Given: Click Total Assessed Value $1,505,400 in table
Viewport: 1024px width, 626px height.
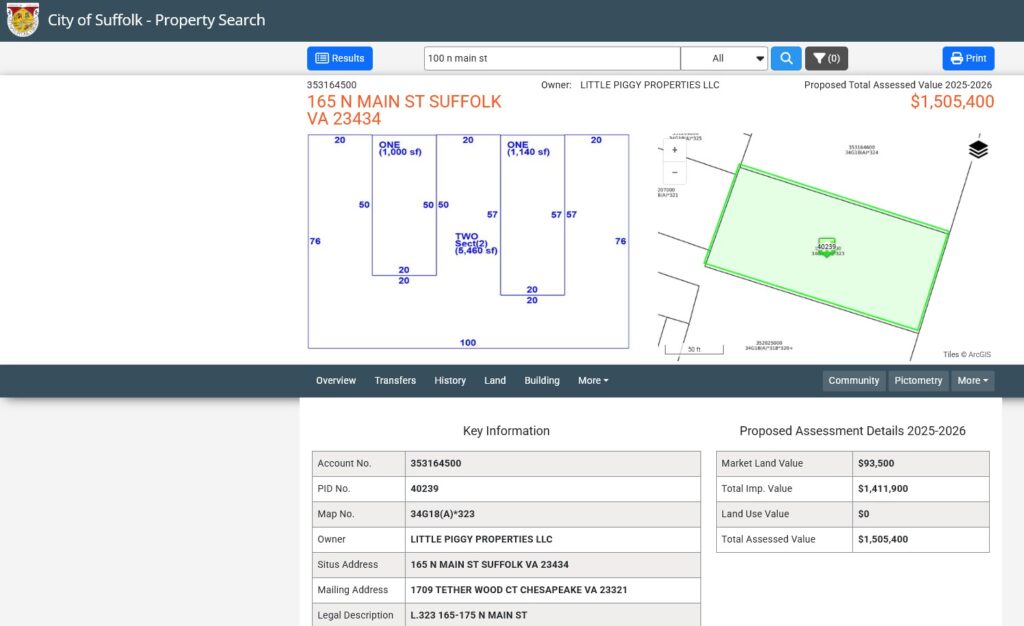Looking at the screenshot, I should tap(883, 540).
